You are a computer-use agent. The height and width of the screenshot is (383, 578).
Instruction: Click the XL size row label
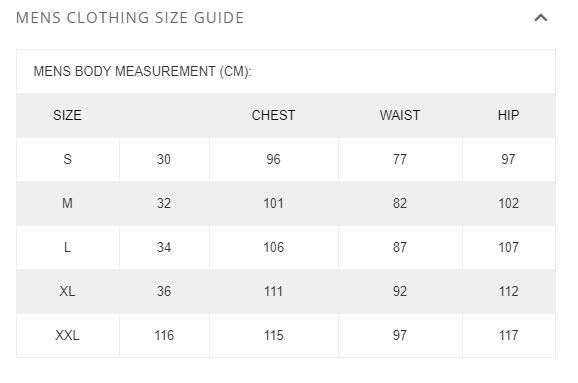67,291
